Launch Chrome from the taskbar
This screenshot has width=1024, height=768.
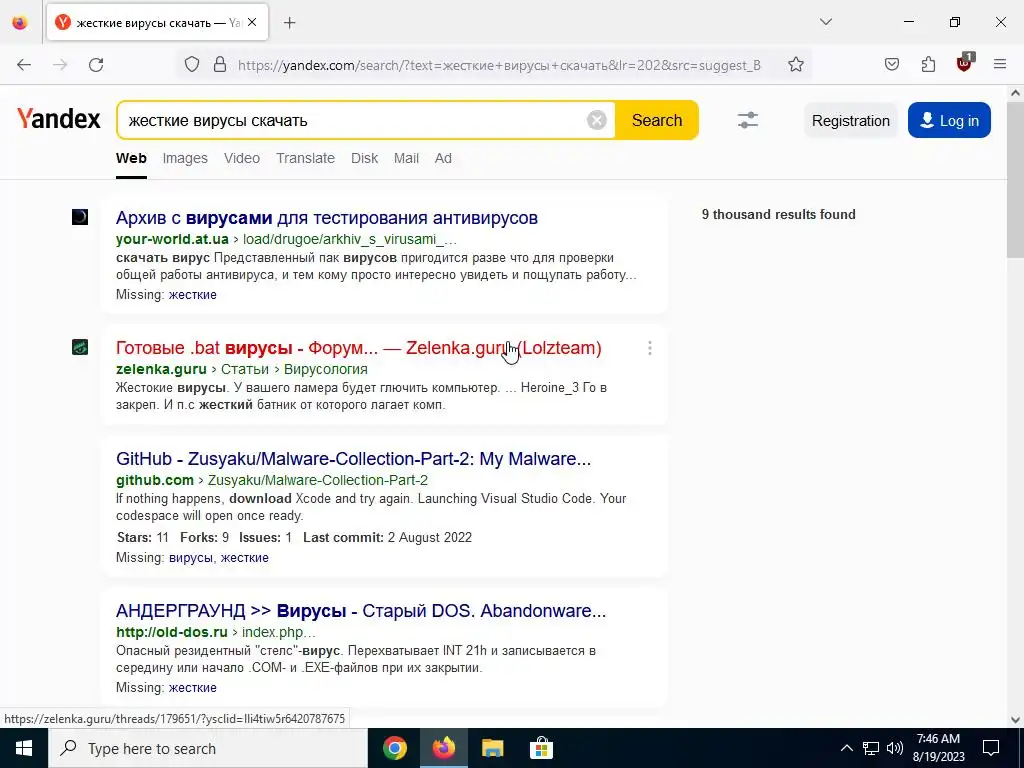(x=394, y=748)
